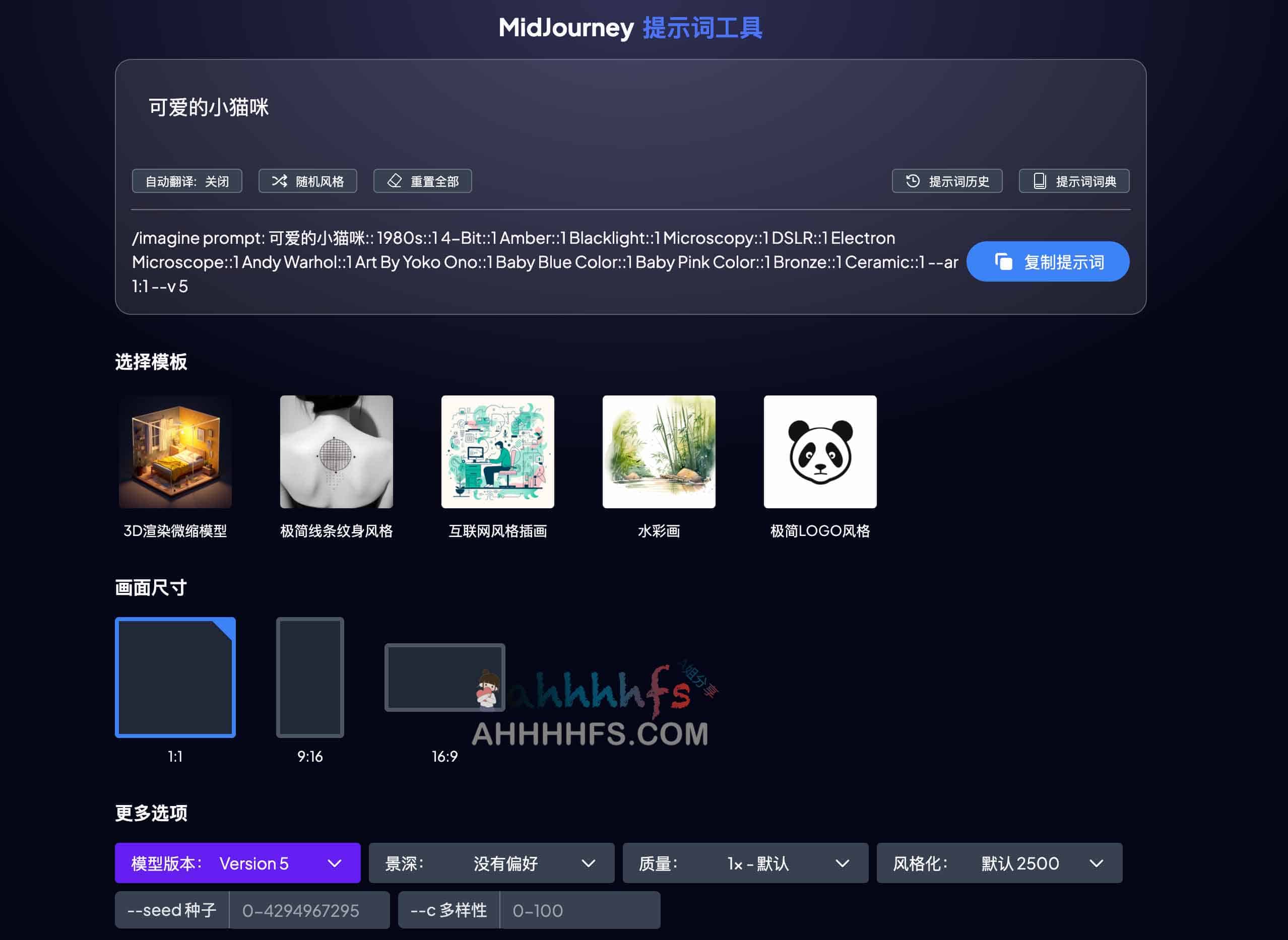Open the 提示词历史 panel

click(948, 181)
